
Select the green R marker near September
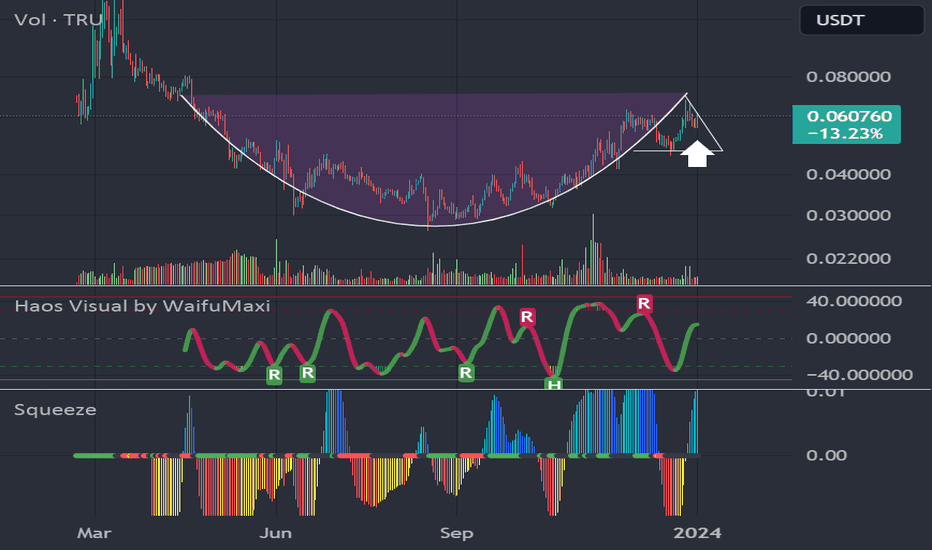[466, 373]
